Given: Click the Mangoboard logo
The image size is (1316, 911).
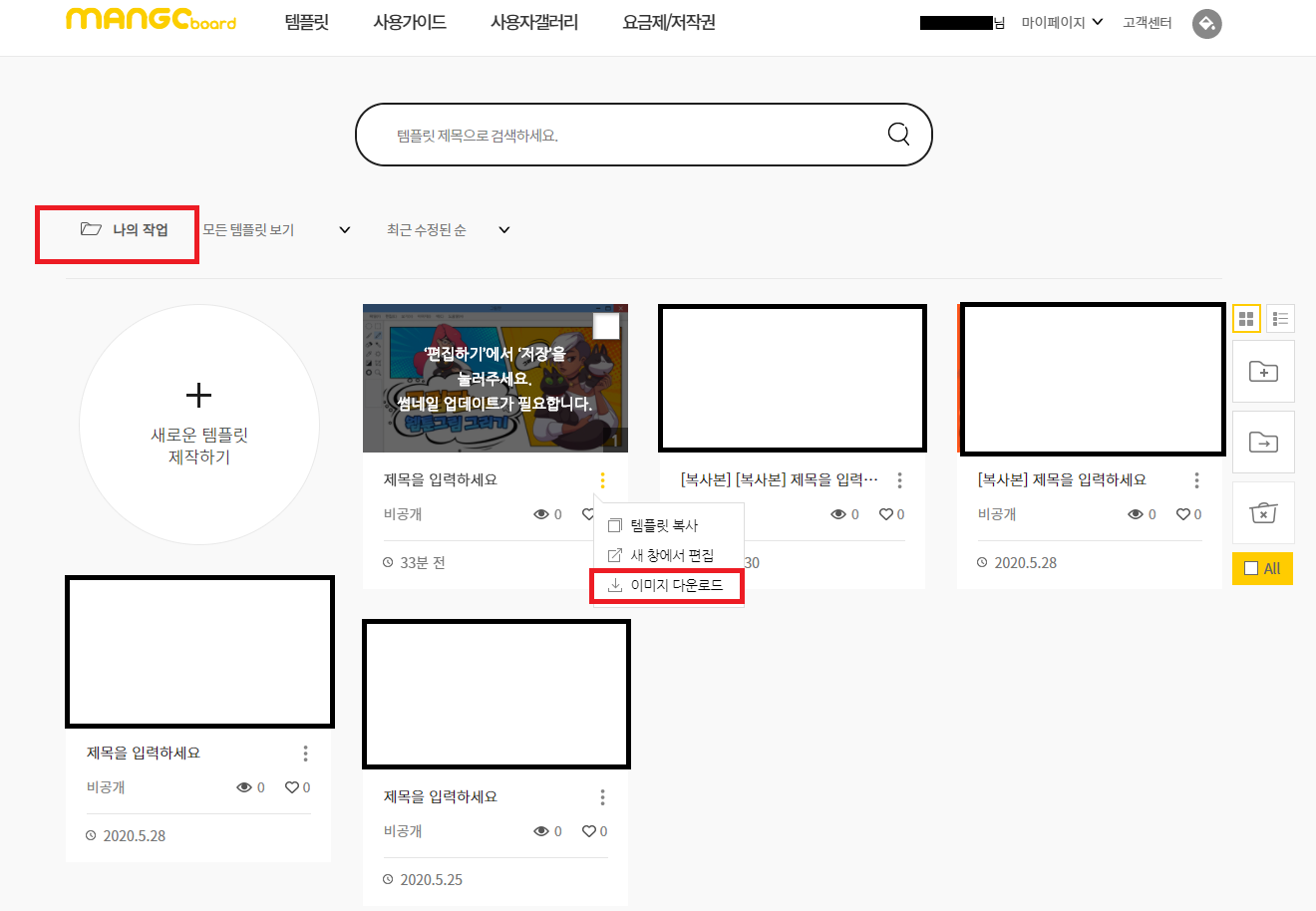Looking at the screenshot, I should [x=150, y=21].
